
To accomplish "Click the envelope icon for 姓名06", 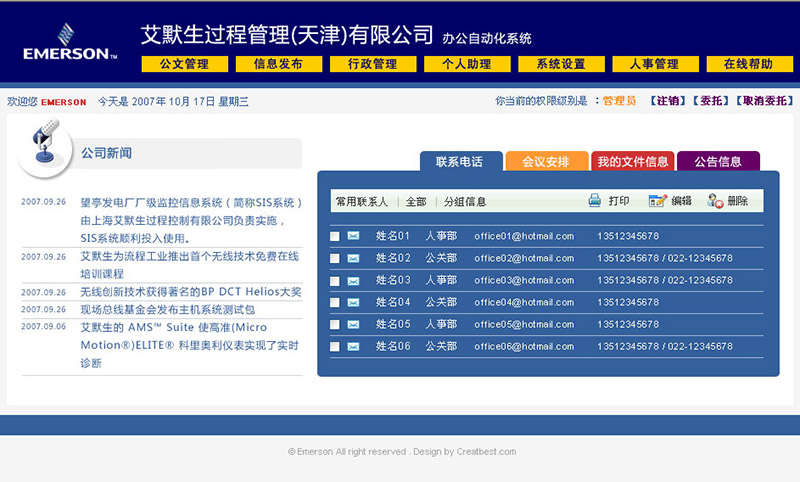I will tap(353, 346).
